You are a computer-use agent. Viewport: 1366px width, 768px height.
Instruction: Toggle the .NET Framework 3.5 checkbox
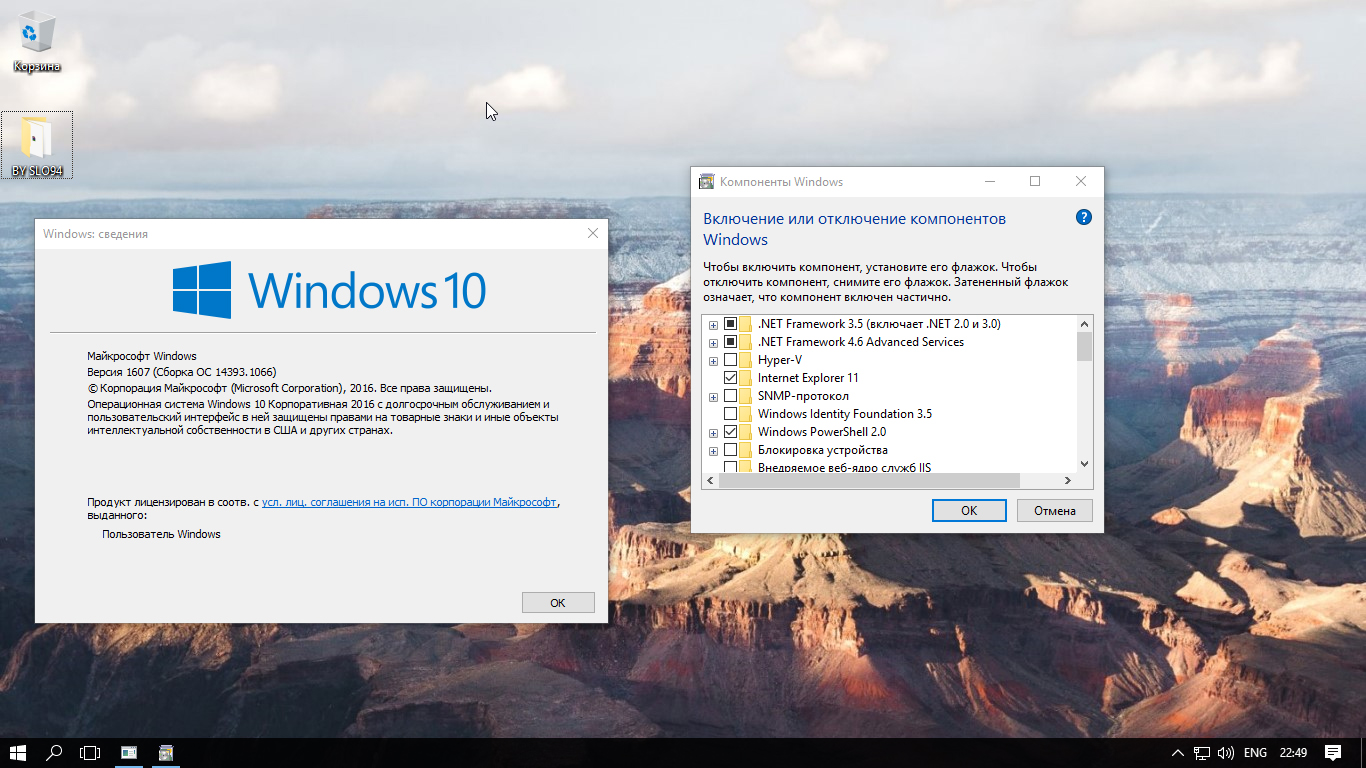pos(730,324)
